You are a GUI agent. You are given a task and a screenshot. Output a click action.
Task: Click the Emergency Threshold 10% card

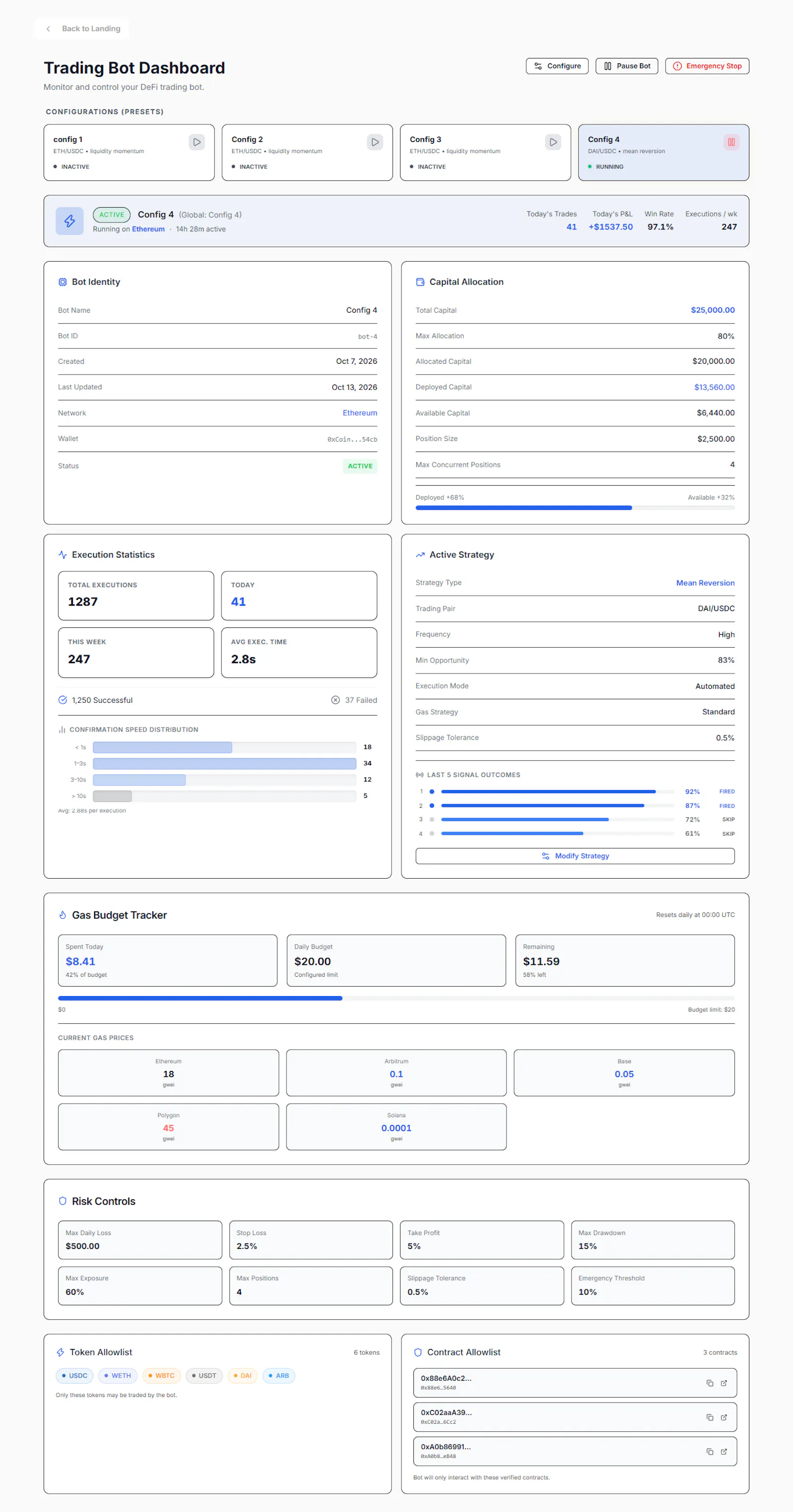(653, 1286)
